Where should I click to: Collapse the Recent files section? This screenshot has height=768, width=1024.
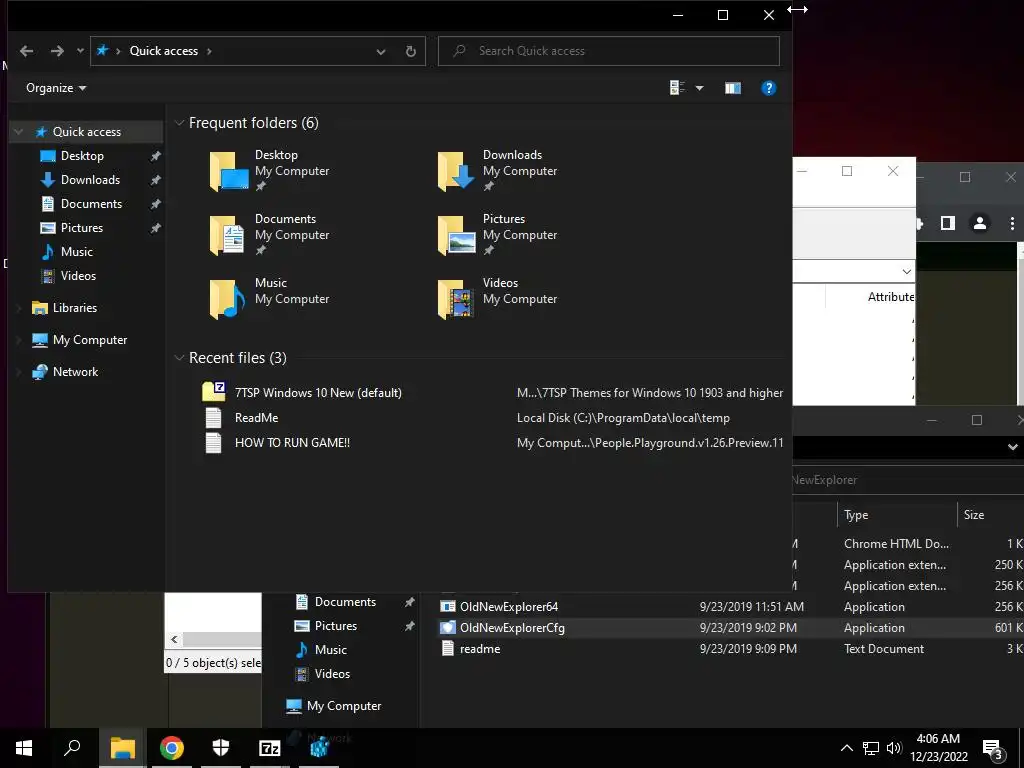pos(179,358)
